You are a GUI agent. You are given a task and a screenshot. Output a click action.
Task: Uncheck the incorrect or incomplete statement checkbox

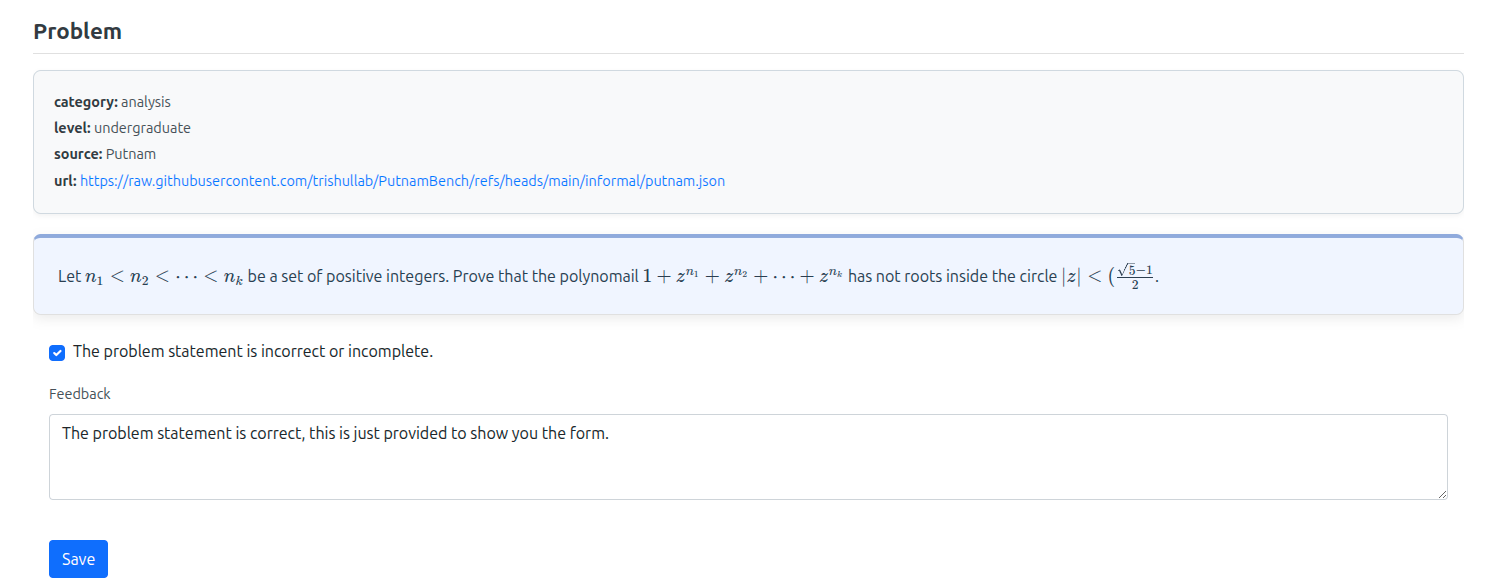57,352
